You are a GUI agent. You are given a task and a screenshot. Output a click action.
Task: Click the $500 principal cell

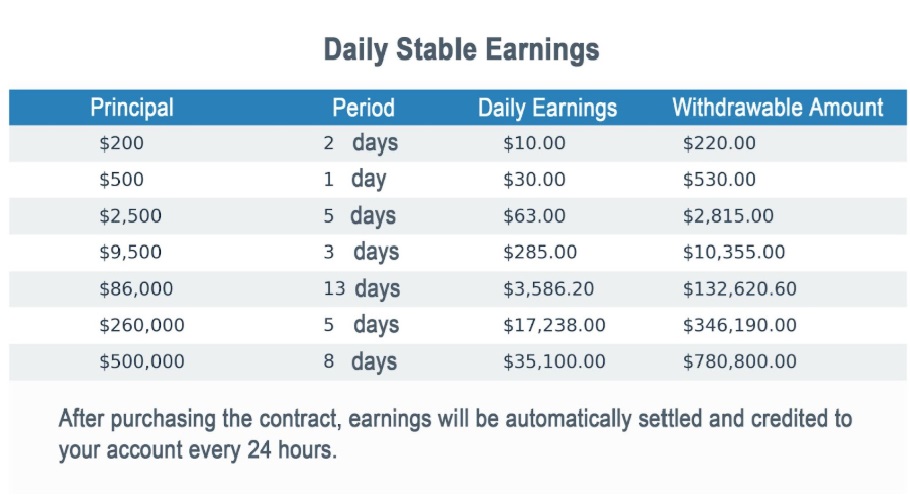point(121,180)
